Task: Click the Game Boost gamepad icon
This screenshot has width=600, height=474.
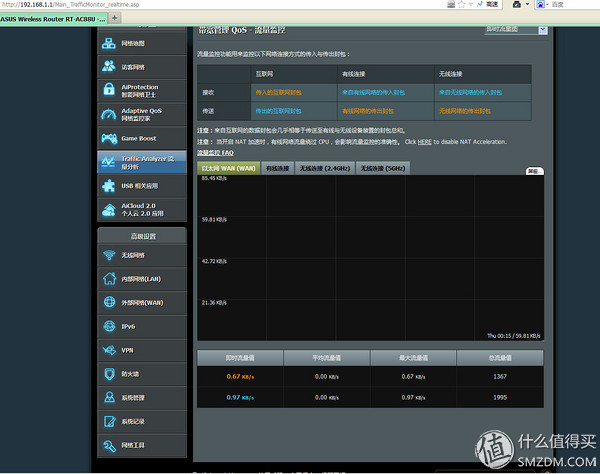Action: (x=109, y=138)
